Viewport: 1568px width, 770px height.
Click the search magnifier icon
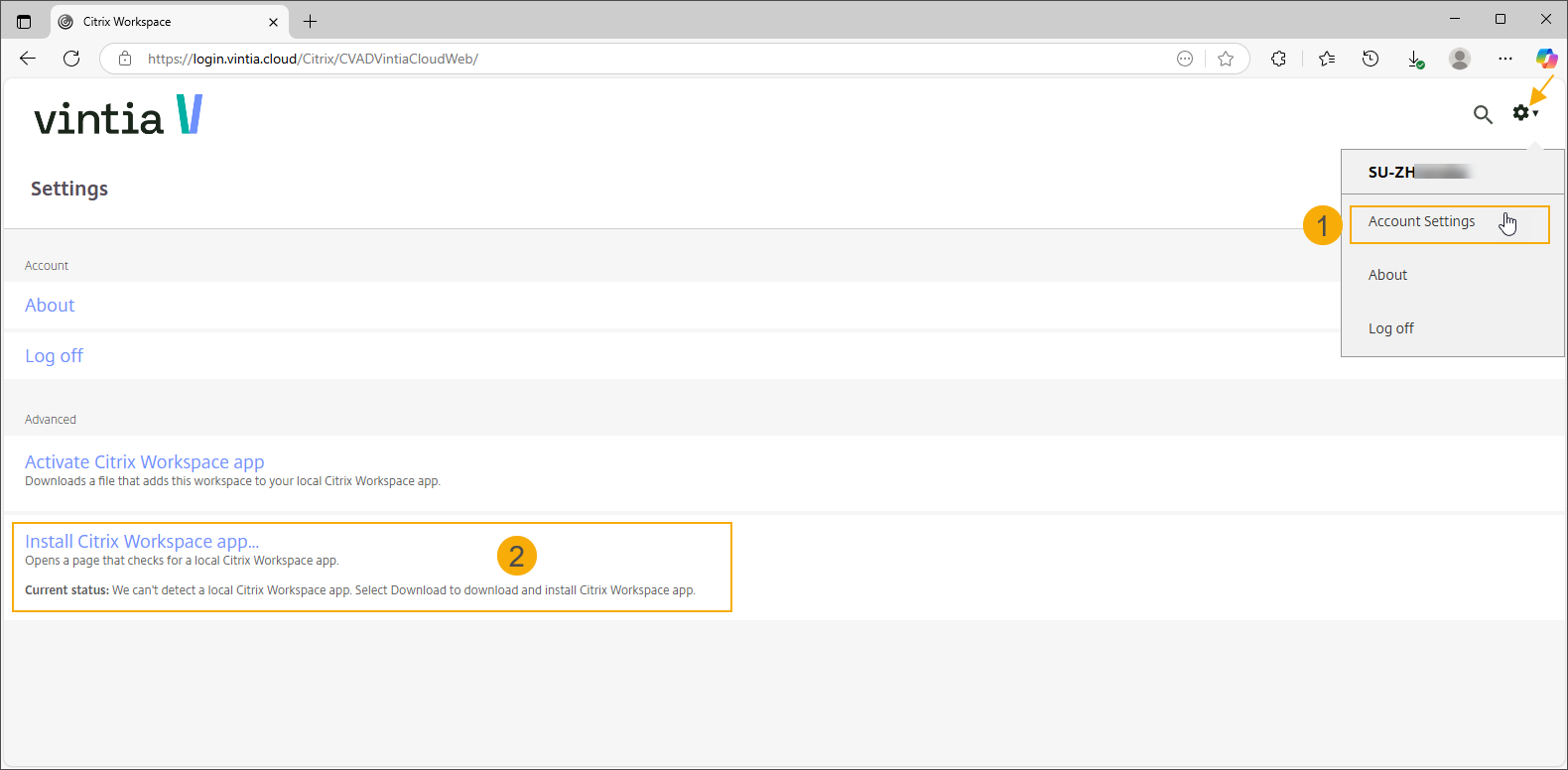click(1483, 115)
